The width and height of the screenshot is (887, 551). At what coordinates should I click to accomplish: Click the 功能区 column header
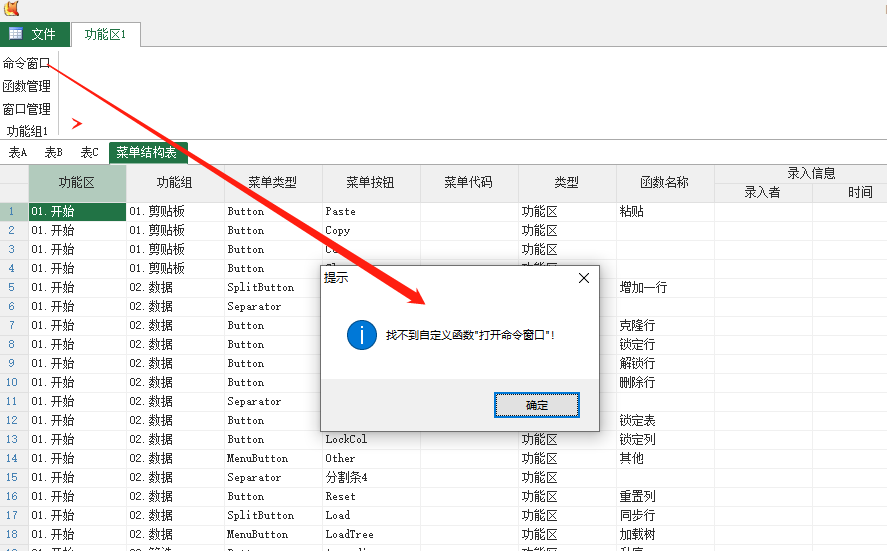click(77, 182)
